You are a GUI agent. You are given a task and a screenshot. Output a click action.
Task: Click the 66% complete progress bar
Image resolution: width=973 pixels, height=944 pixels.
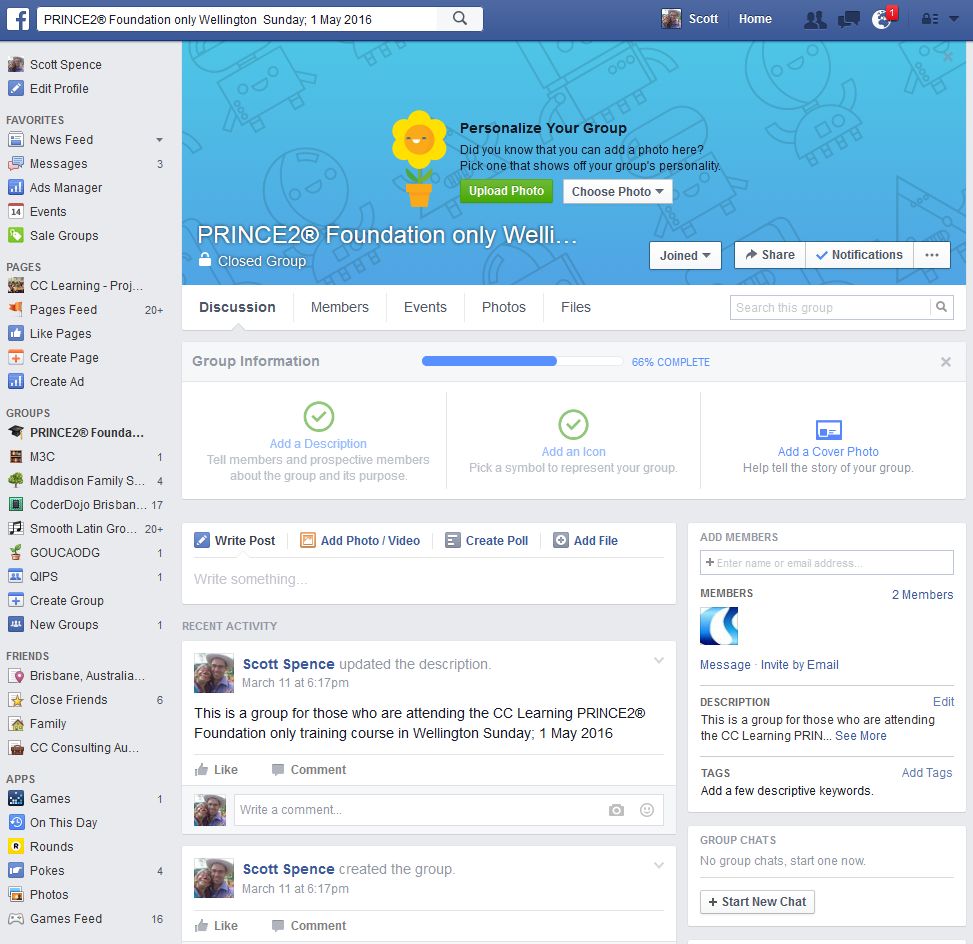pos(522,361)
